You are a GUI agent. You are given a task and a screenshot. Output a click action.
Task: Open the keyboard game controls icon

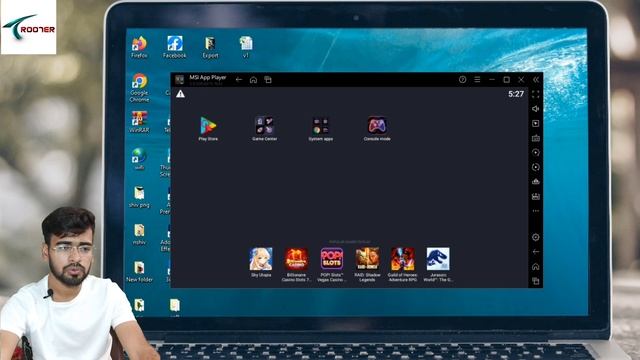536,138
